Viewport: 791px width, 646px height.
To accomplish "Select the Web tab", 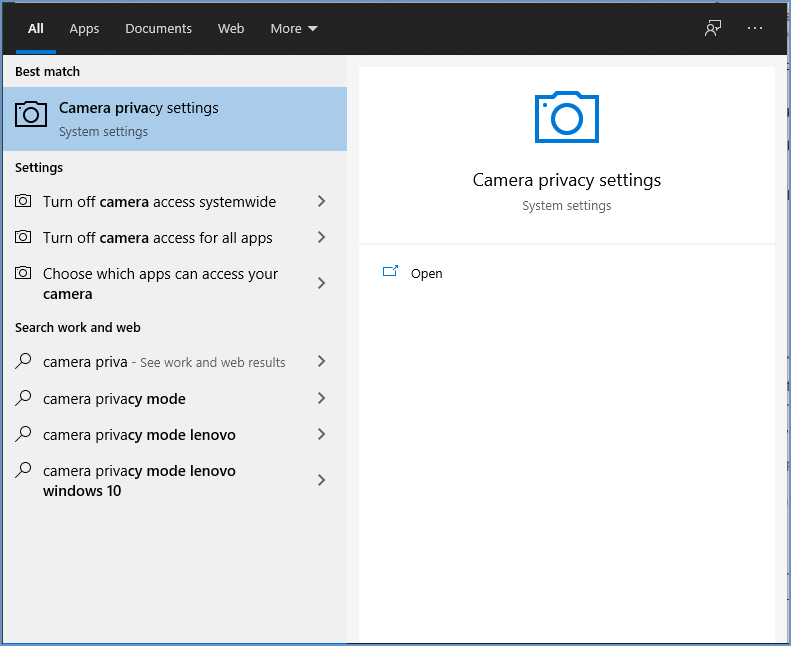I will click(x=231, y=29).
